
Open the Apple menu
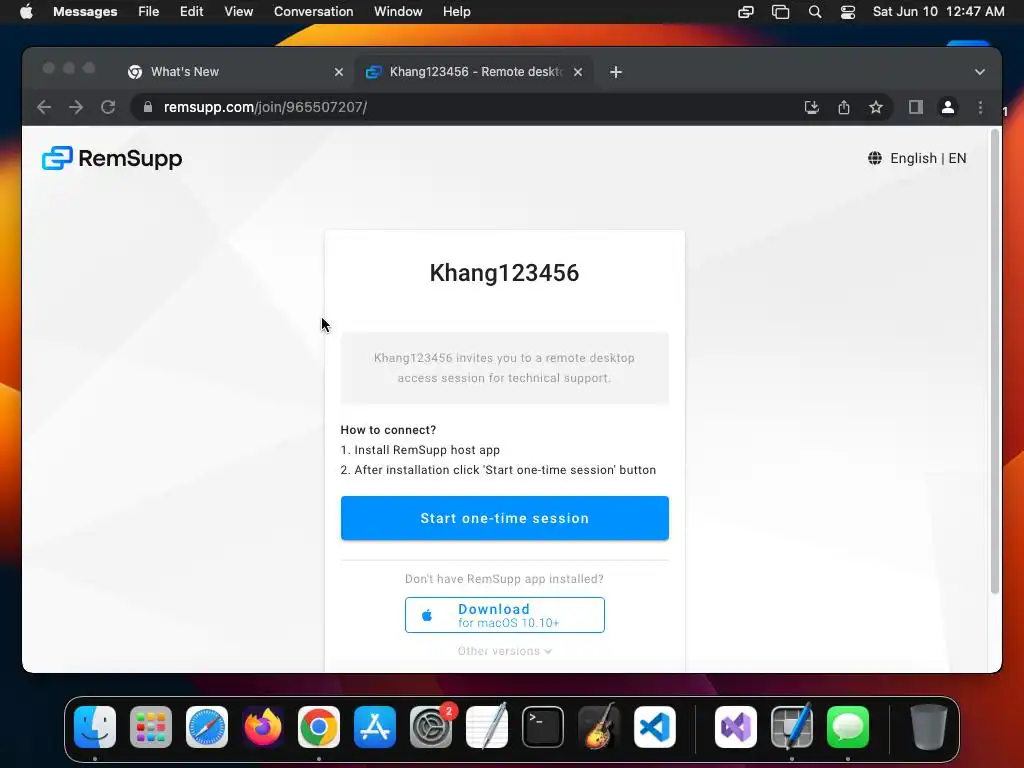pos(26,12)
